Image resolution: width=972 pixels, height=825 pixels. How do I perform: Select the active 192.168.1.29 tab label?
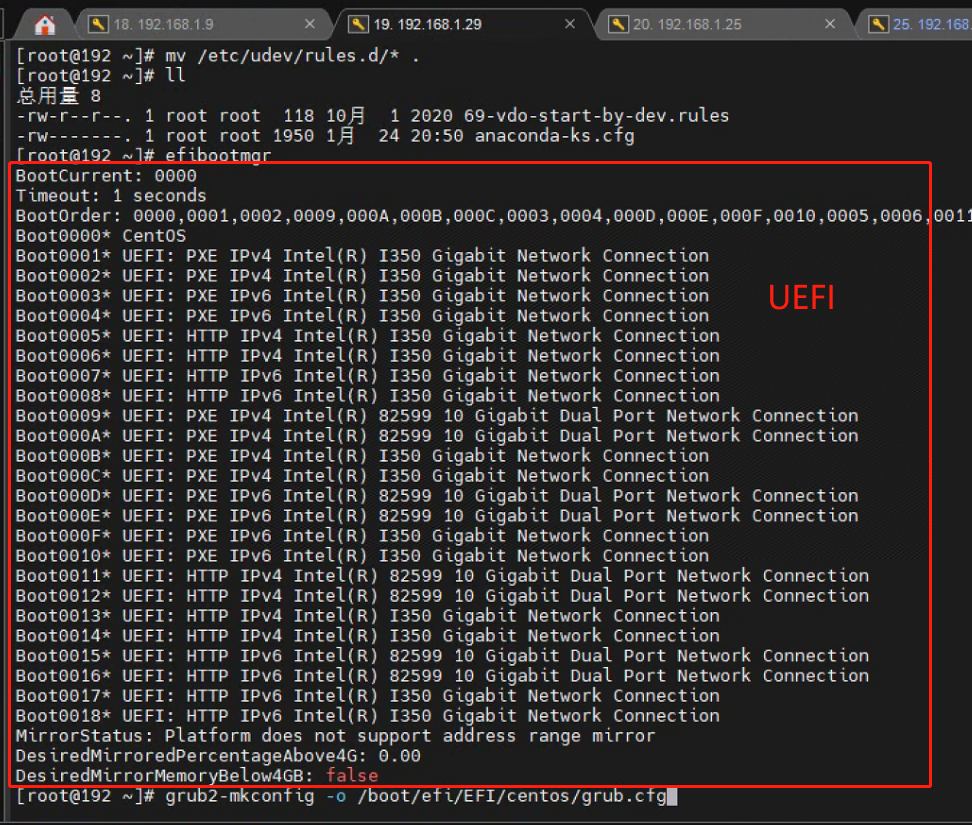pyautogui.click(x=430, y=24)
